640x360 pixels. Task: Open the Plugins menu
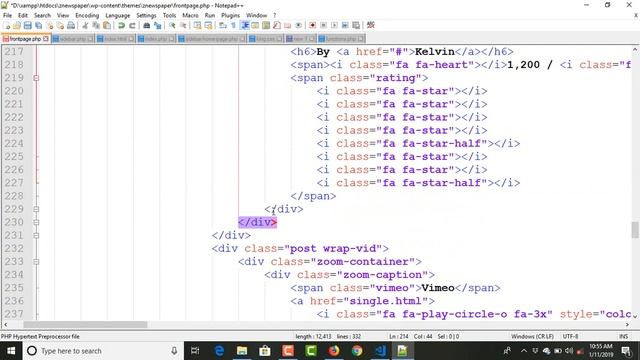click(231, 15)
